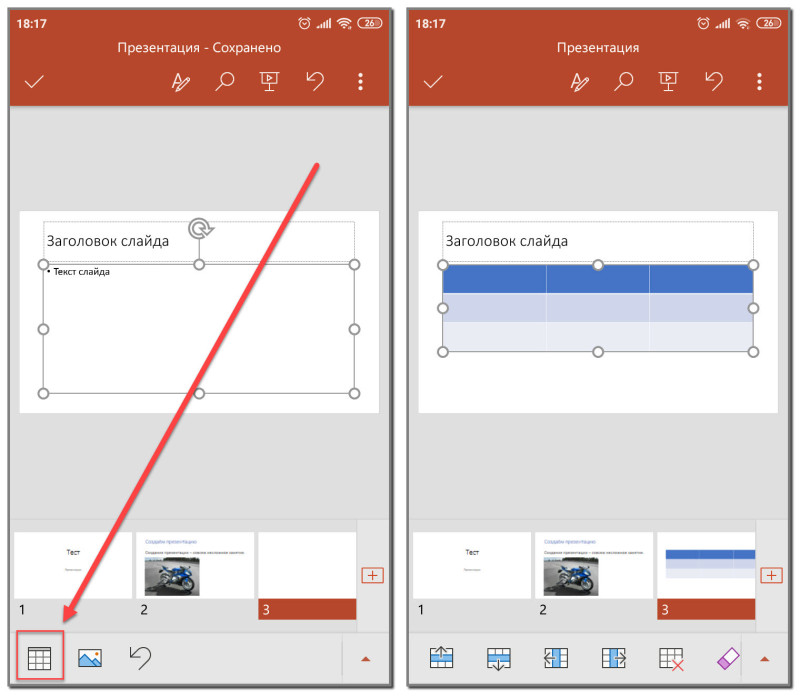Tap the insert picture icon in left phone
The height and width of the screenshot is (696, 800).
click(90, 658)
